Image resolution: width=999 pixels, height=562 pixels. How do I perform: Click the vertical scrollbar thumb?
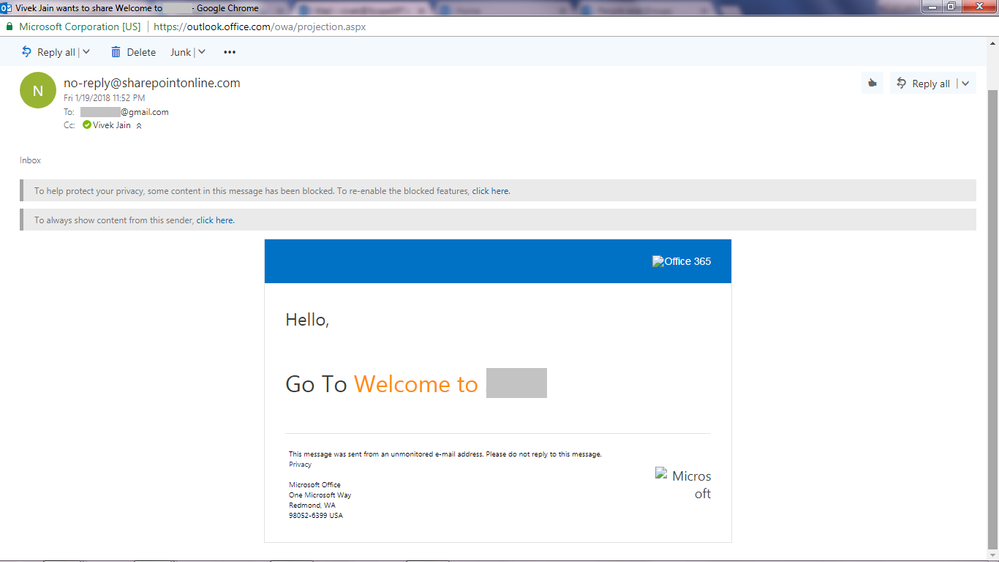point(993,319)
